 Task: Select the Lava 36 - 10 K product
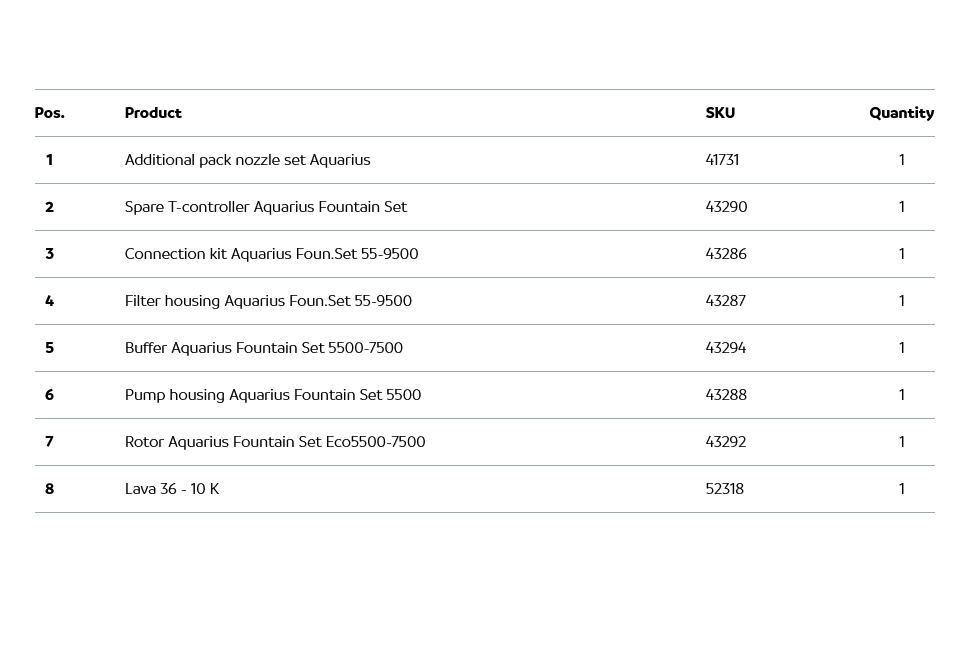pyautogui.click(x=172, y=489)
